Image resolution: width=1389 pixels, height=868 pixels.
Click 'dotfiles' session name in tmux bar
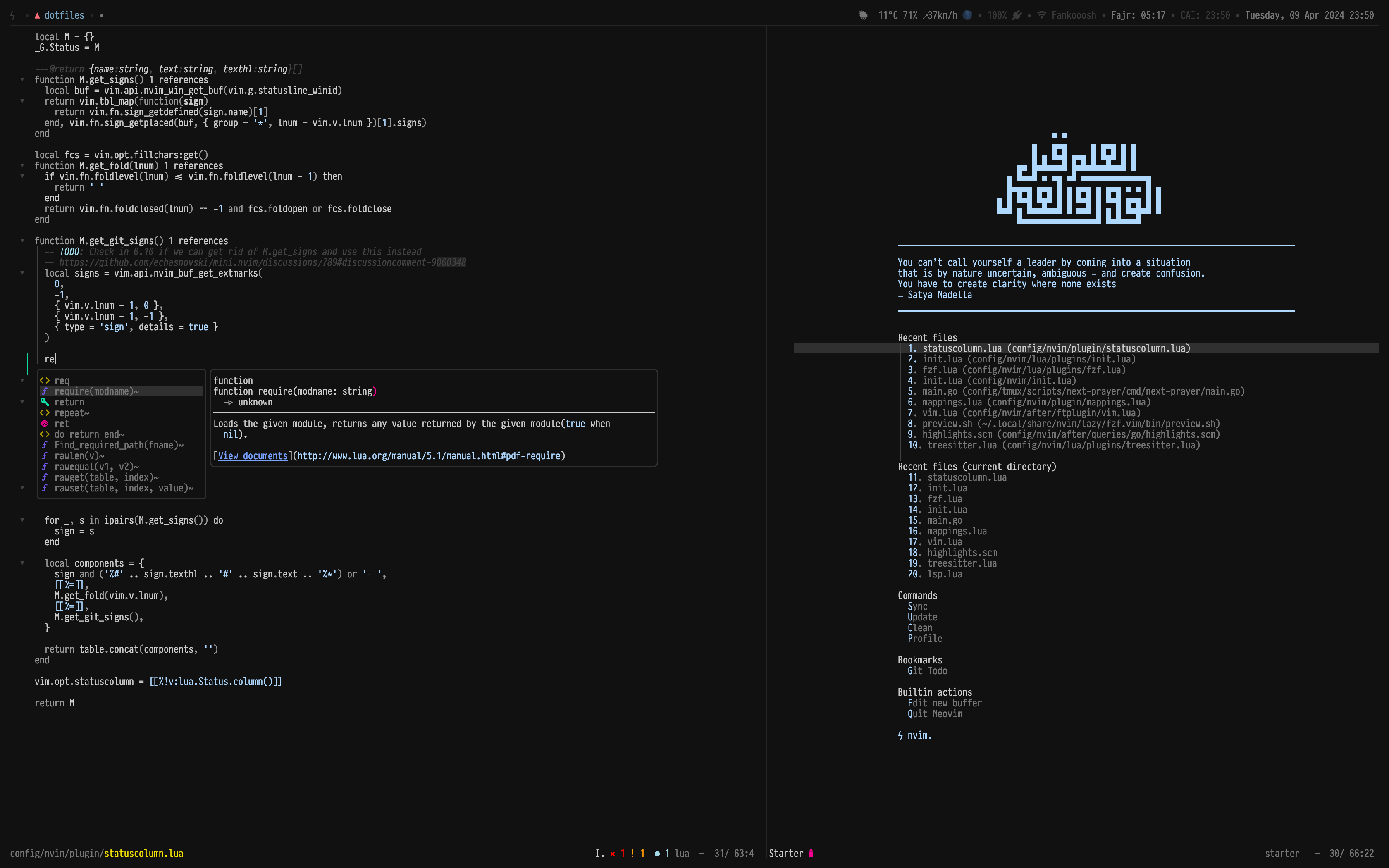64,16
